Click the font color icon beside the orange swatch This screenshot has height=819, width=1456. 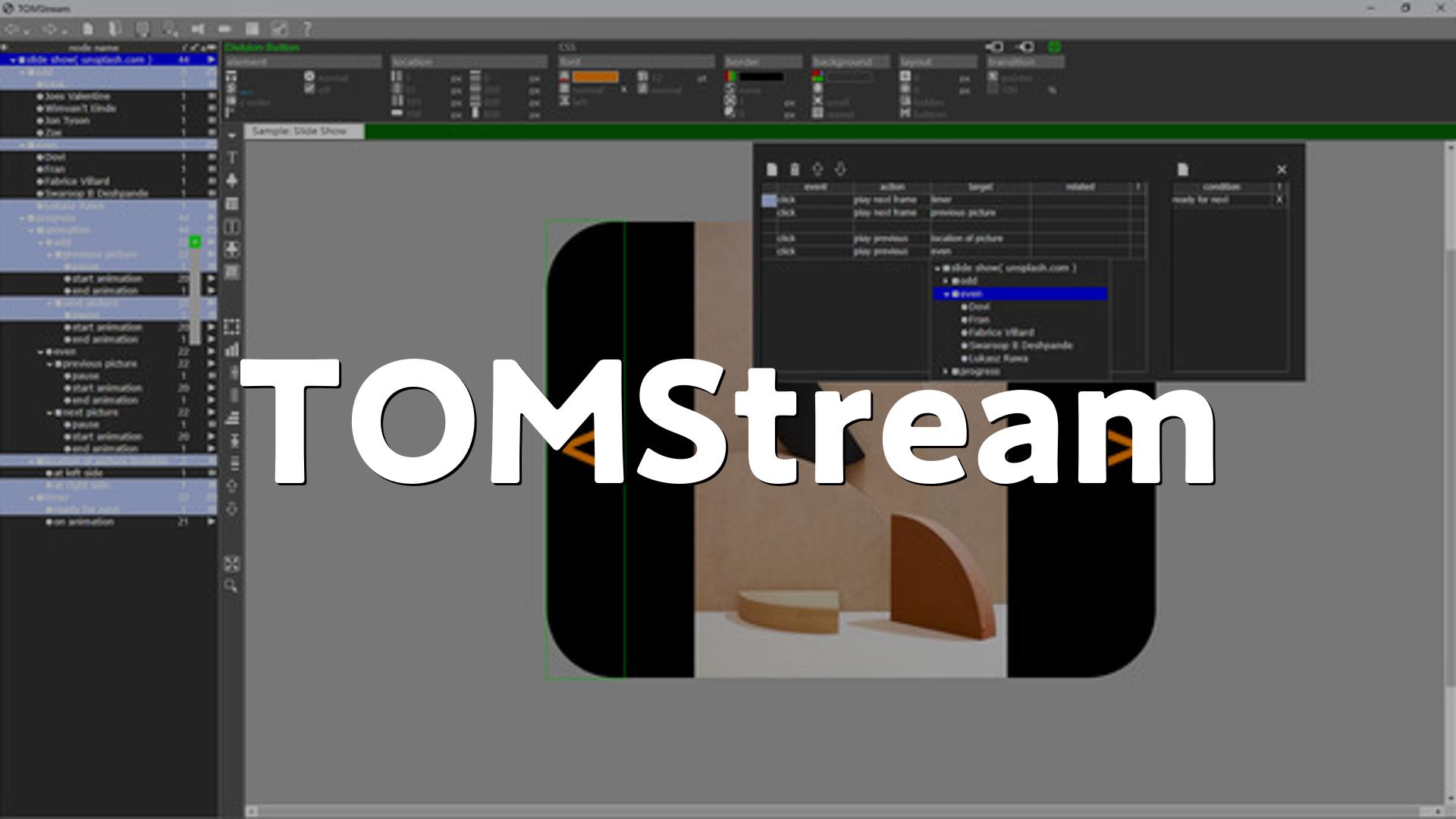(x=564, y=77)
